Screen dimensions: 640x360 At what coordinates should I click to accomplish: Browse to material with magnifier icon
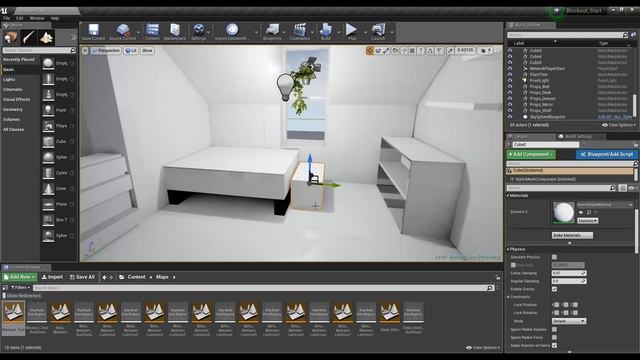click(589, 212)
